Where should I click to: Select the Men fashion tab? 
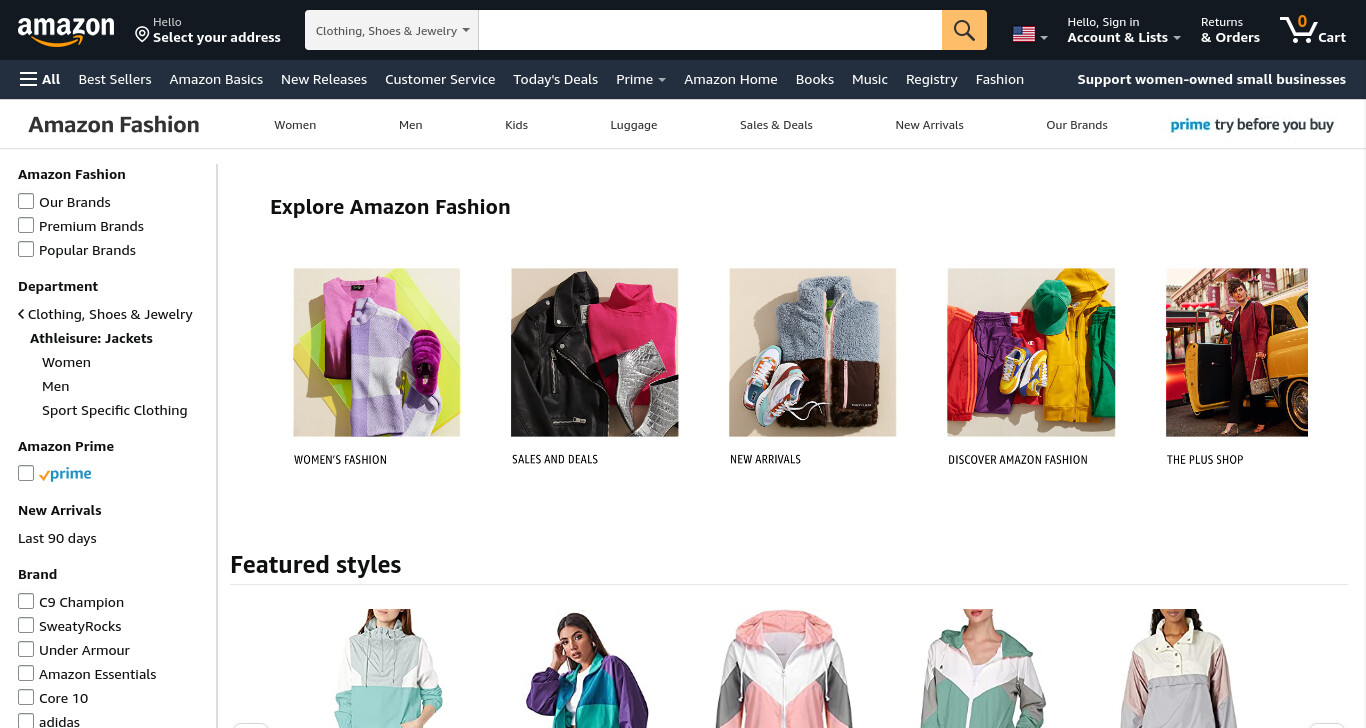(x=411, y=125)
